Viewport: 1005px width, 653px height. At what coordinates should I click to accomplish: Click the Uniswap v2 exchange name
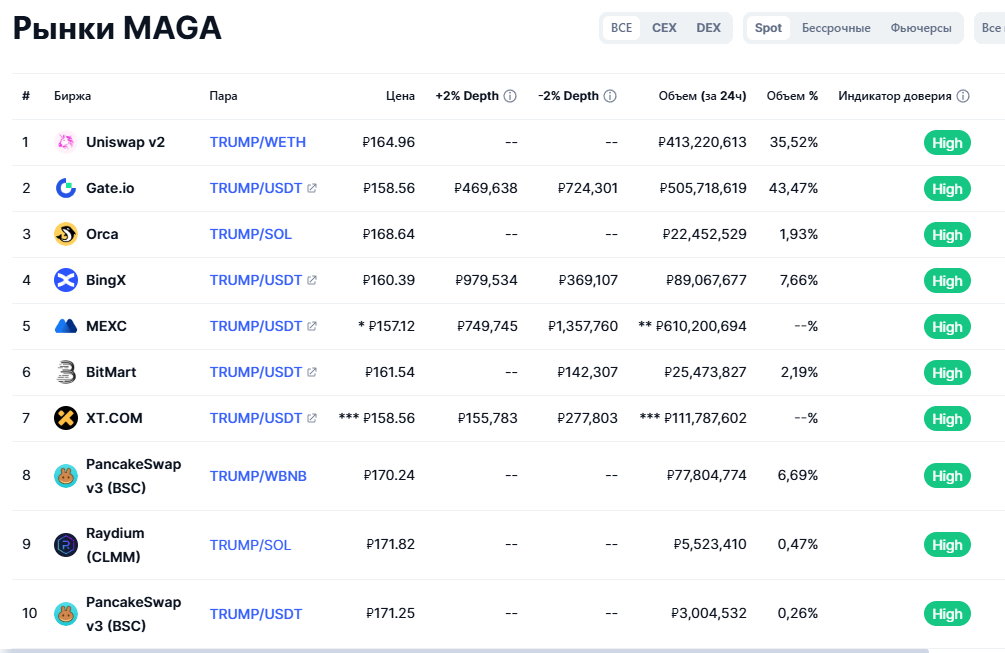(x=126, y=142)
